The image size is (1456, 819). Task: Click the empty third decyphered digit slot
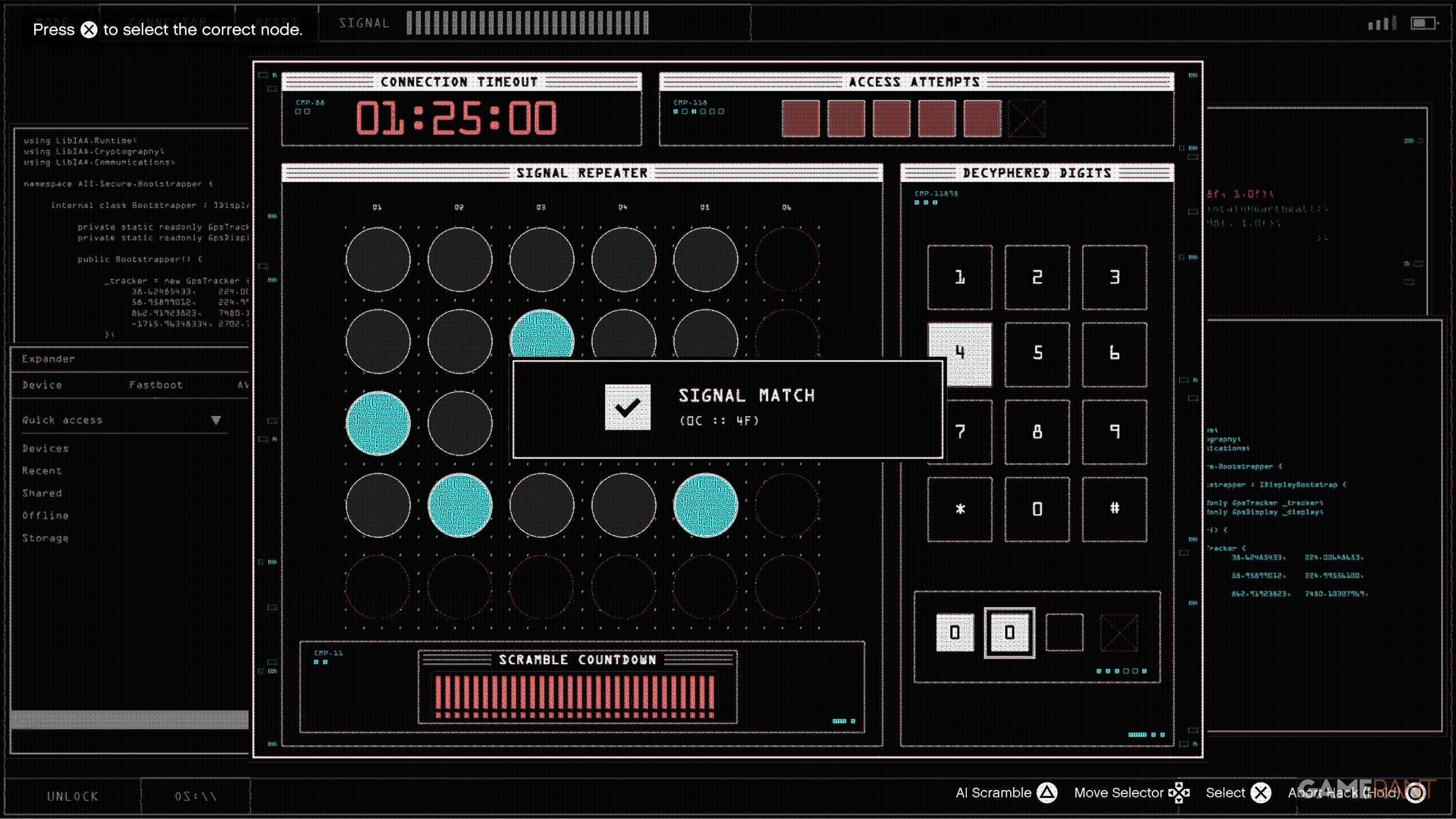[1064, 632]
